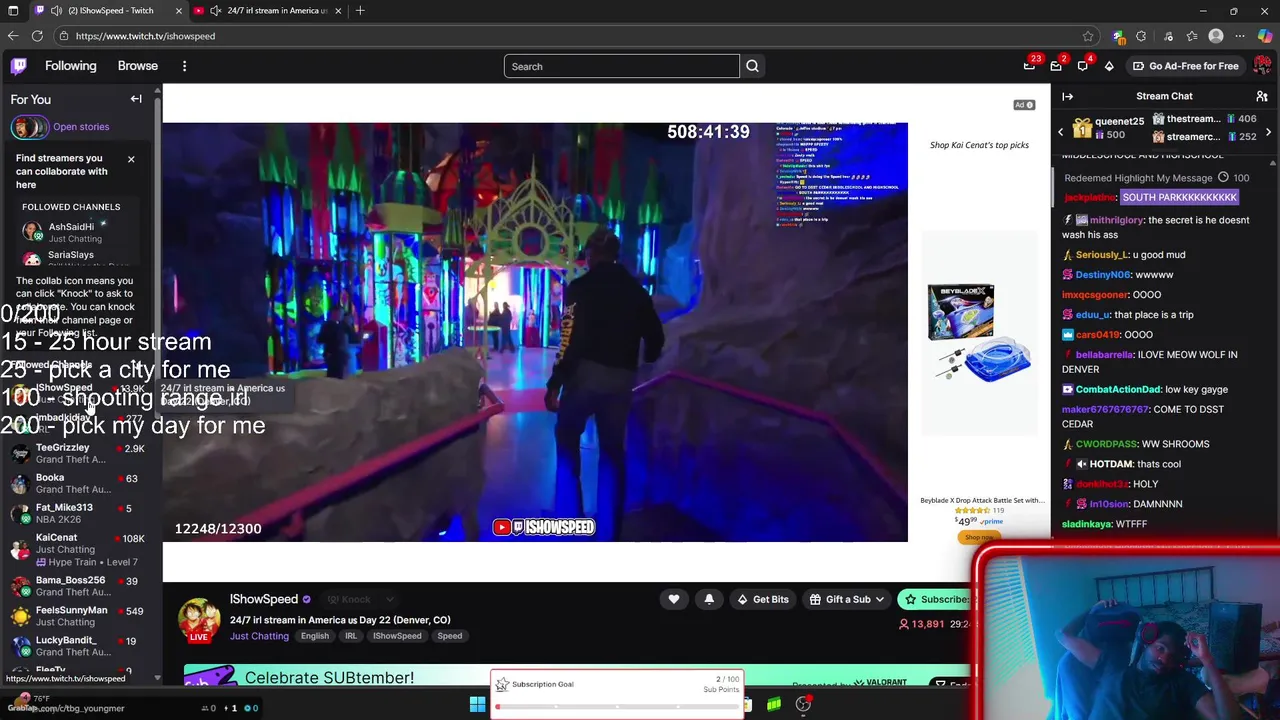Open the more options menu beside Browse
Image resolution: width=1280 pixels, height=720 pixels.
(x=184, y=66)
